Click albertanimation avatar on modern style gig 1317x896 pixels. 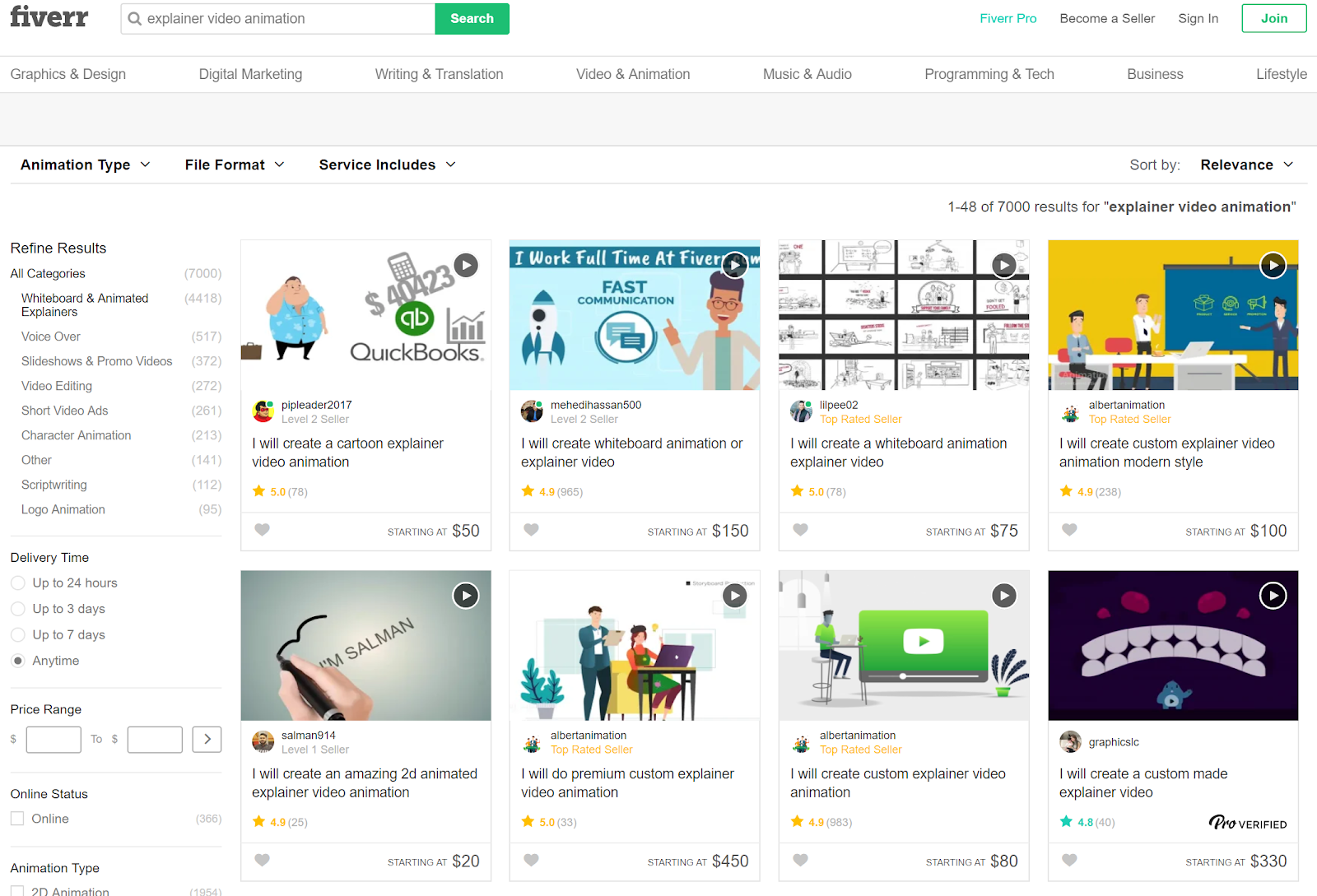(x=1071, y=411)
